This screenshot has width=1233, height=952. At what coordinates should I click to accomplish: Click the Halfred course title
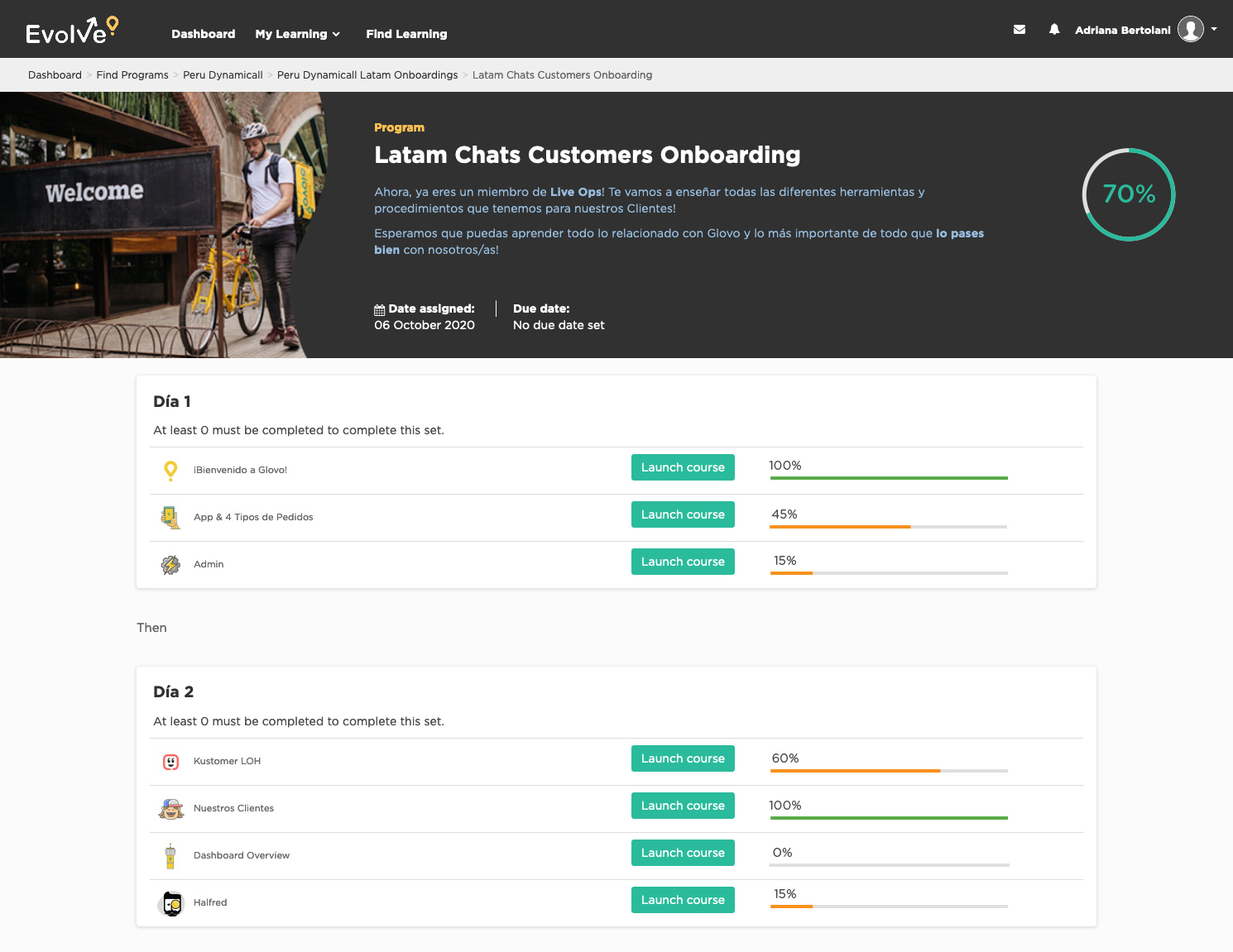(210, 902)
